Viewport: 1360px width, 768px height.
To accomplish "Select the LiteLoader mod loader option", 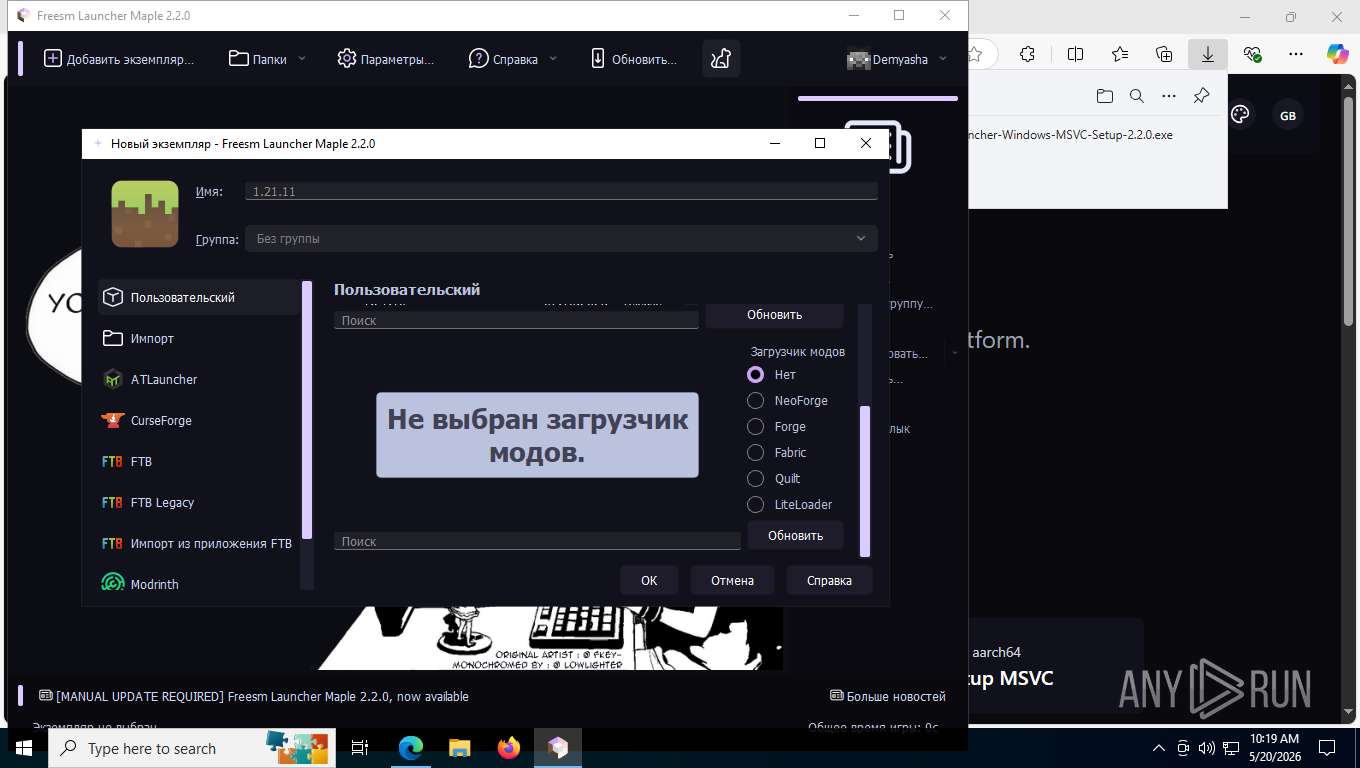I will pyautogui.click(x=756, y=504).
